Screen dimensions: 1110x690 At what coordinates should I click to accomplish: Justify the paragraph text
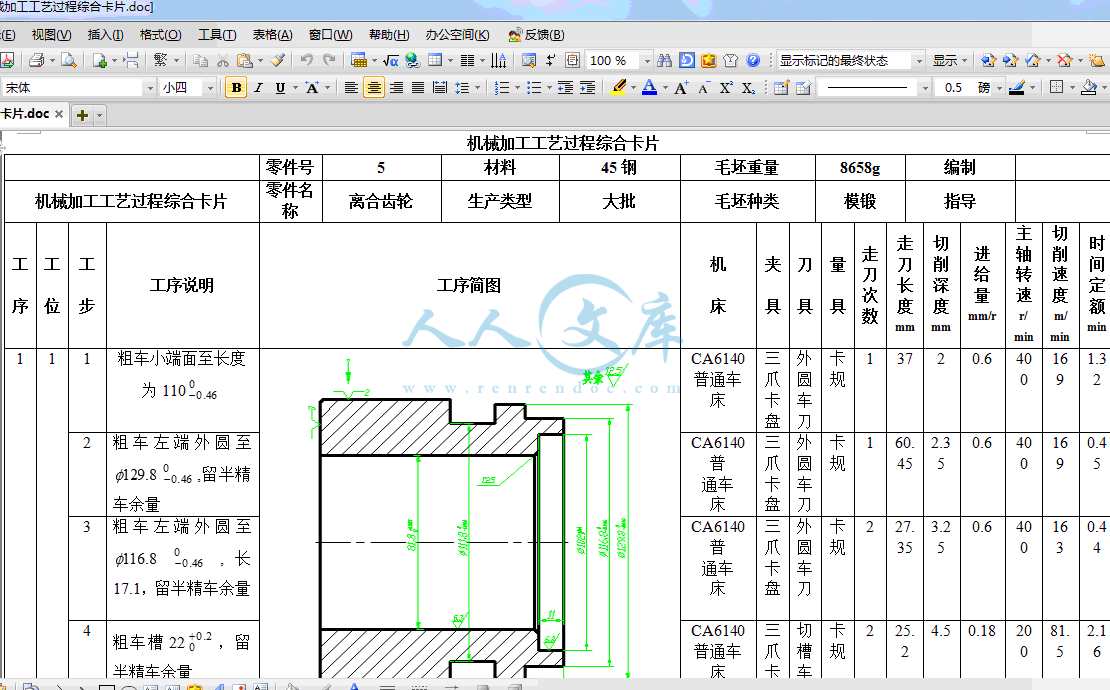(x=418, y=88)
